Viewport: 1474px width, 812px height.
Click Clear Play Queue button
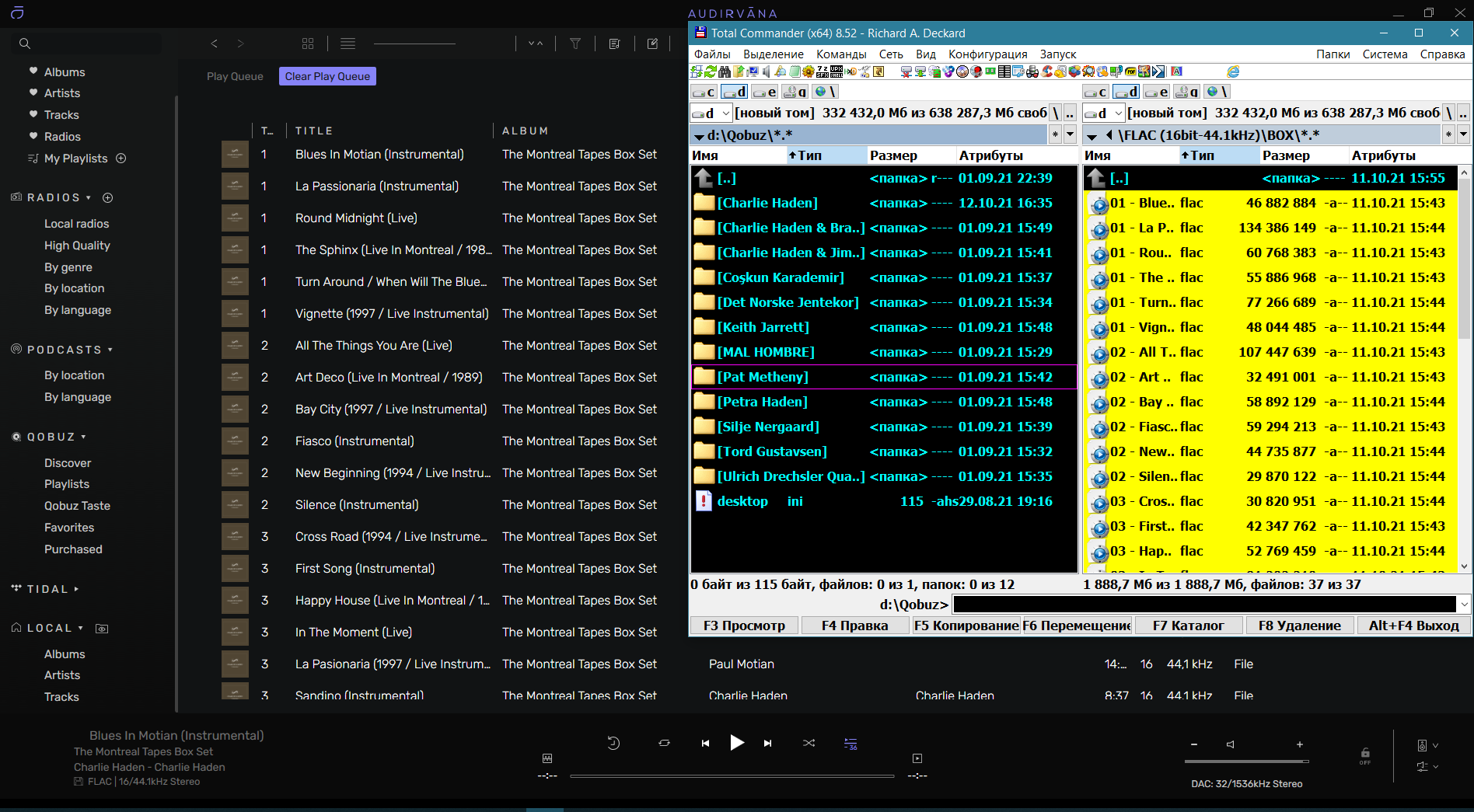[327, 76]
